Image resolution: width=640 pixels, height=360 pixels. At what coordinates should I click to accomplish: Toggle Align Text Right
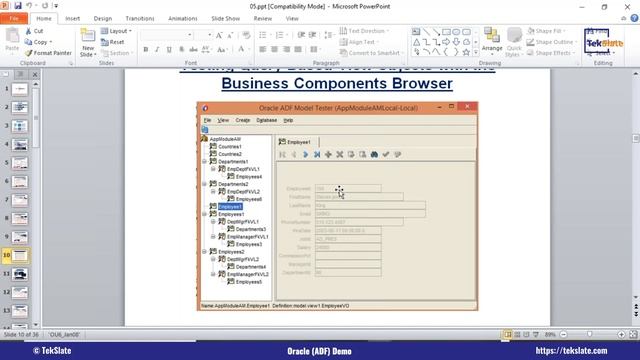tap(287, 49)
